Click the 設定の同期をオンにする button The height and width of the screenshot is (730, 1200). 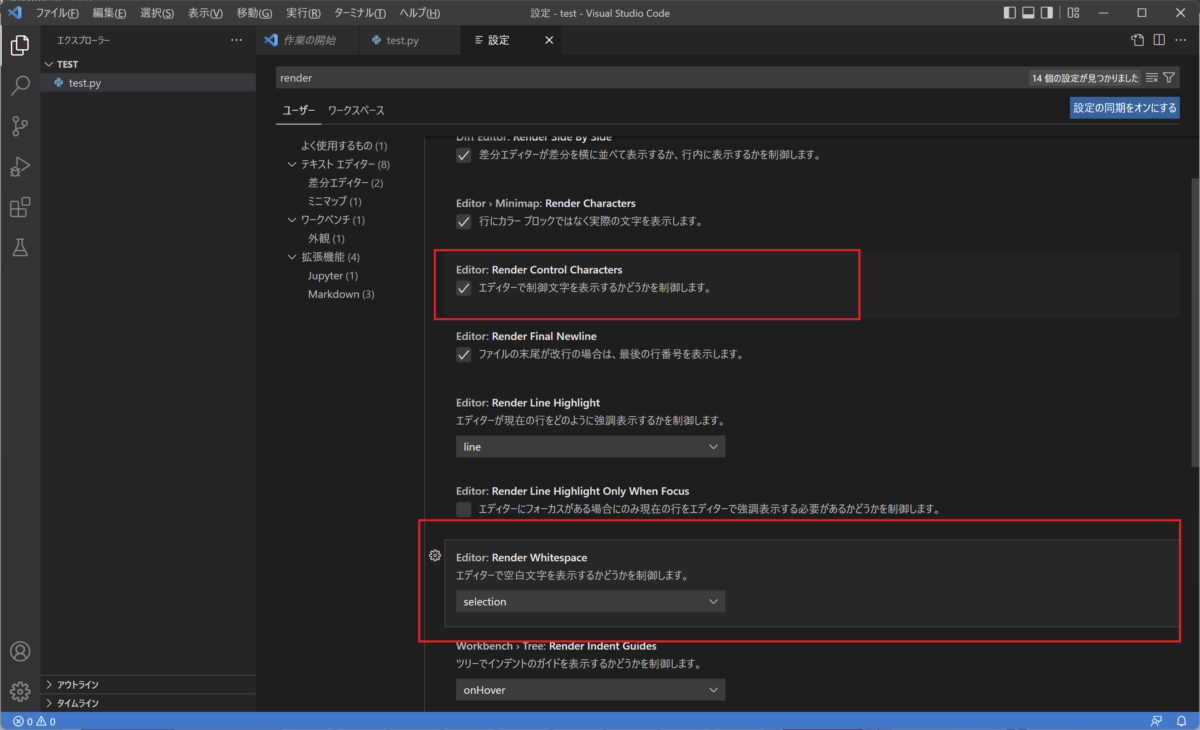1124,108
